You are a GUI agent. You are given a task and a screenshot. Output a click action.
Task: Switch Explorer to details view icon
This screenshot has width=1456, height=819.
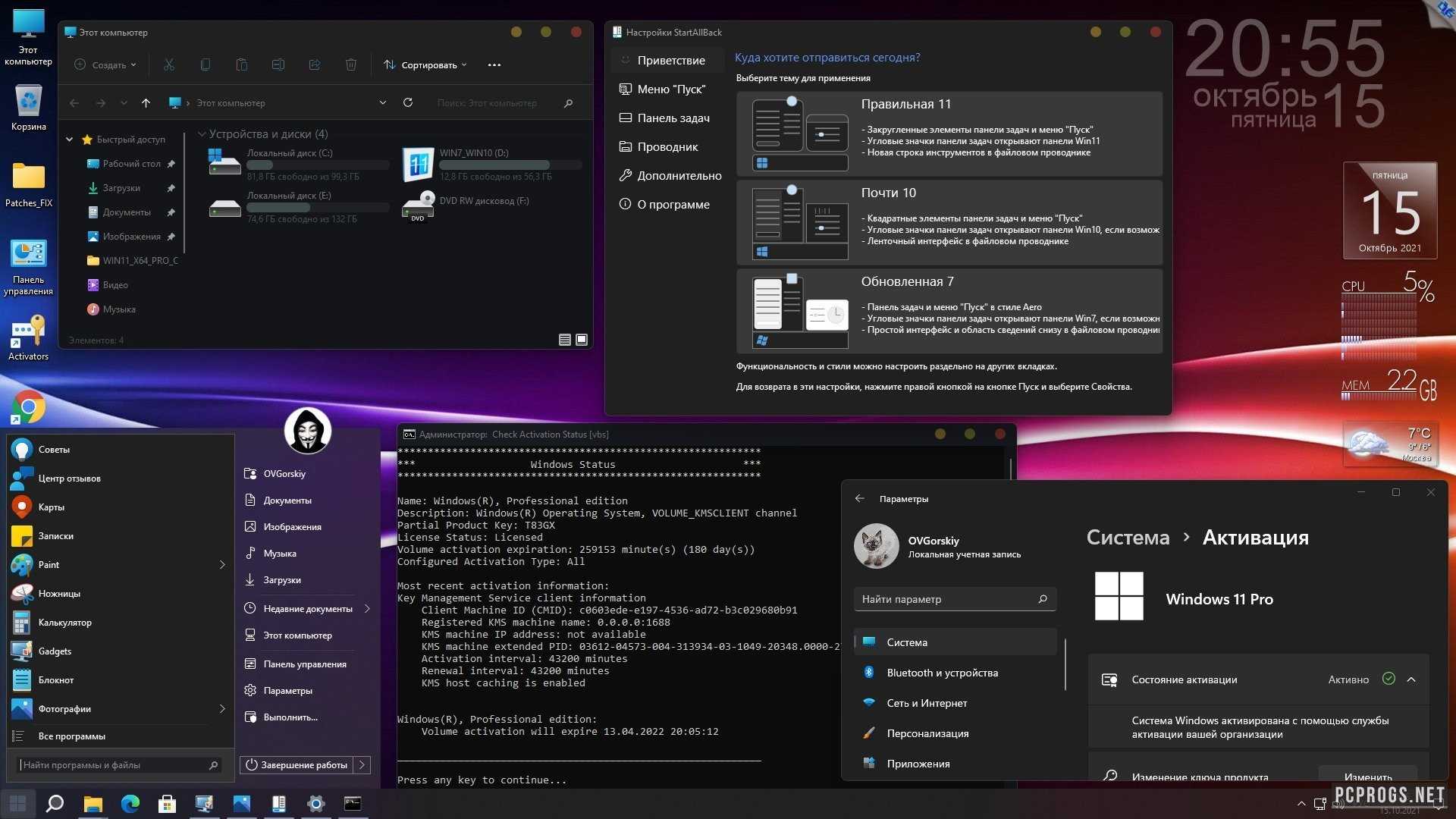[x=565, y=340]
